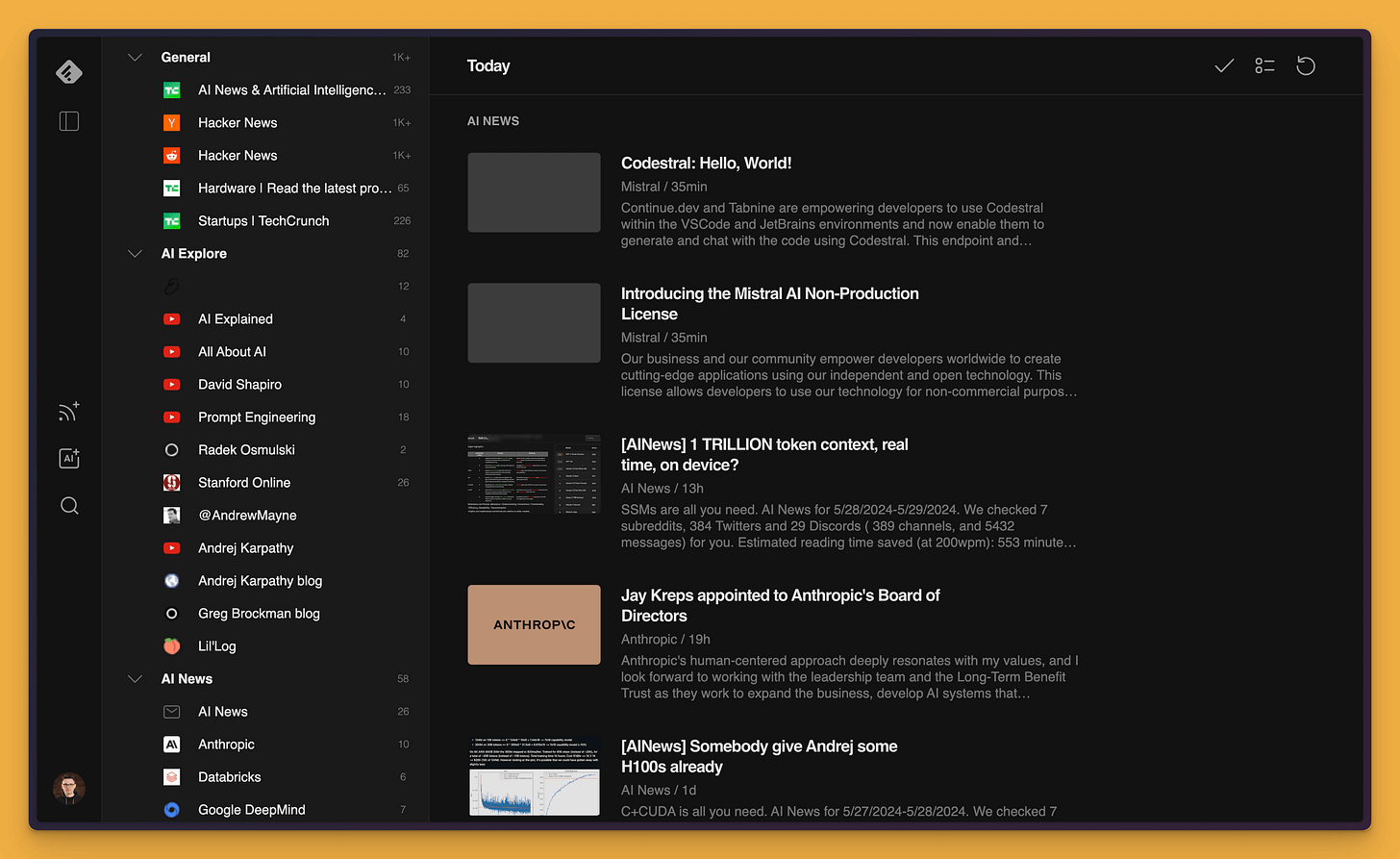Click the Anthropic / 19h source line

(665, 640)
